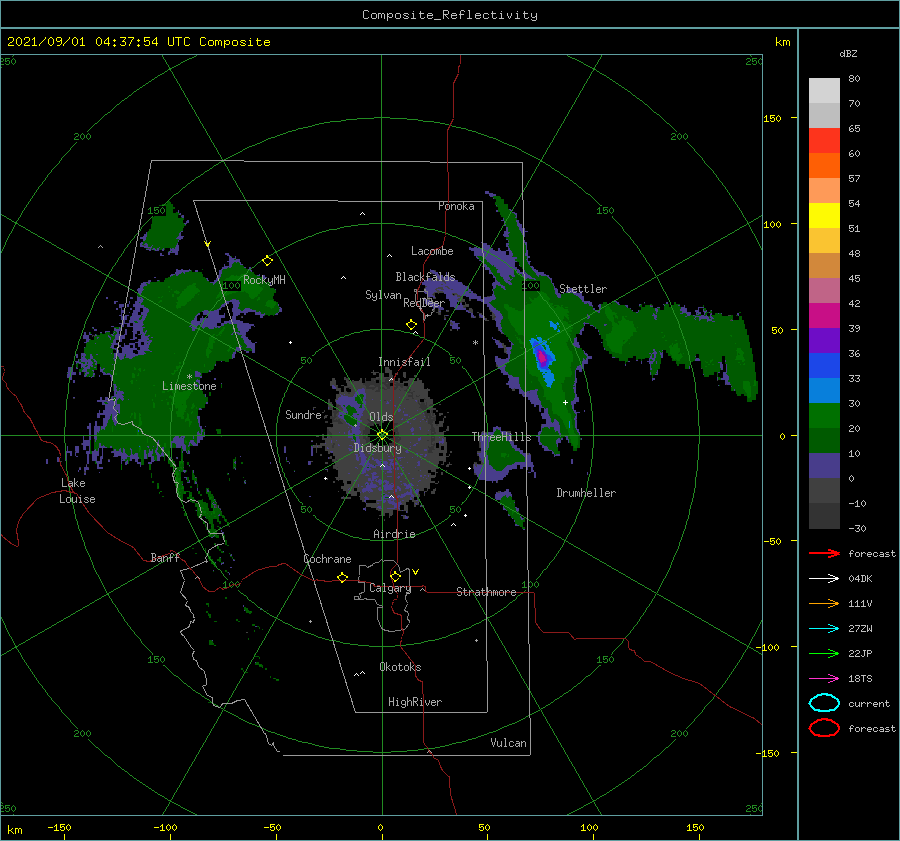The height and width of the screenshot is (841, 900).
Task: Click the magenta 18TS arrow icon
Action: point(824,679)
